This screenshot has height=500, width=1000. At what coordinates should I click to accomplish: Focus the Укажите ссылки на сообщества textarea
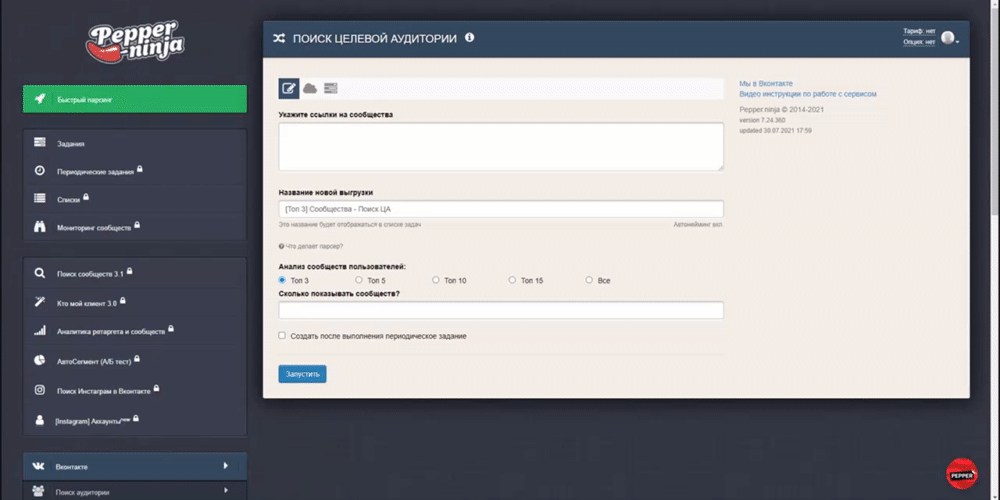tap(501, 147)
